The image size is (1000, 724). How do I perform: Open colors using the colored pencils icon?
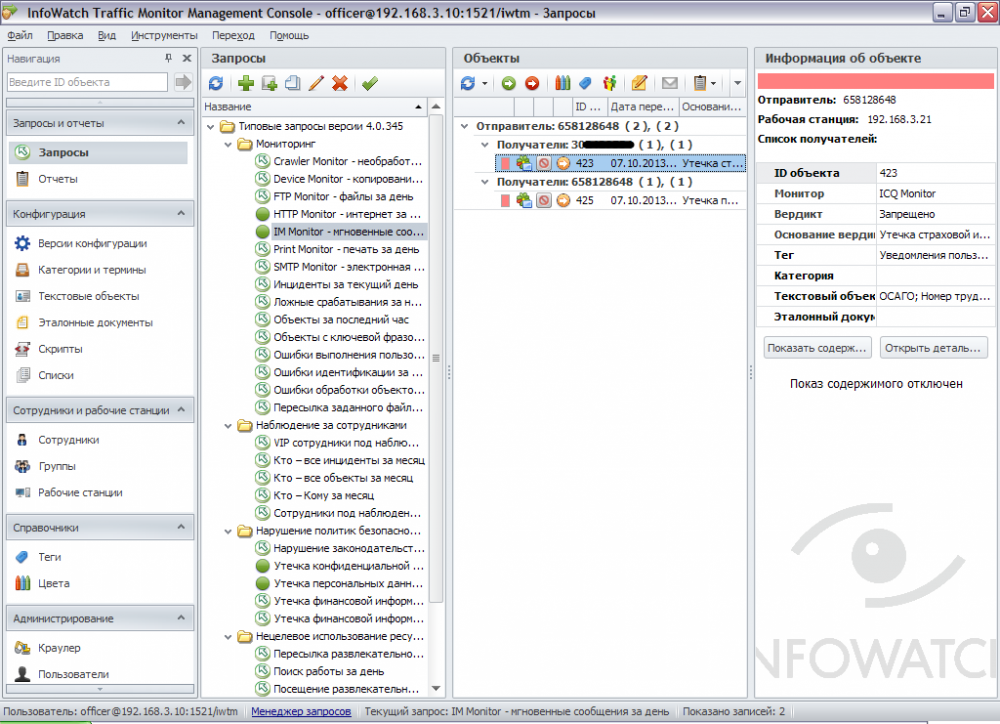click(x=562, y=83)
